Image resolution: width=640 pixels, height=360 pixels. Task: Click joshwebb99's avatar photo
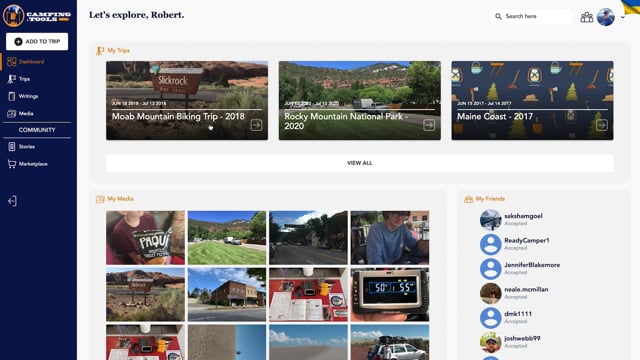point(490,342)
